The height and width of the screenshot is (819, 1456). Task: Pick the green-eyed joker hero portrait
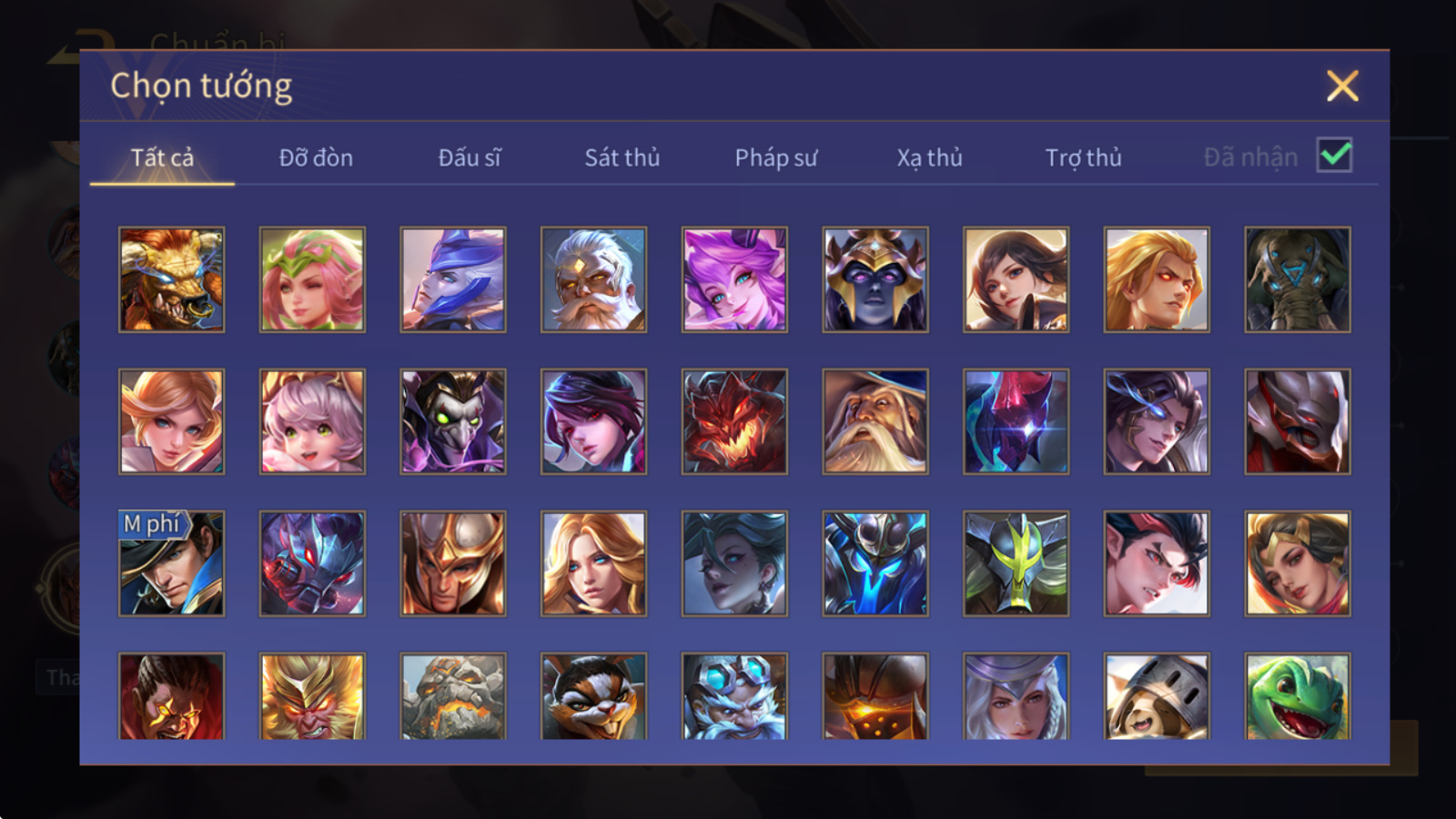pos(453,421)
